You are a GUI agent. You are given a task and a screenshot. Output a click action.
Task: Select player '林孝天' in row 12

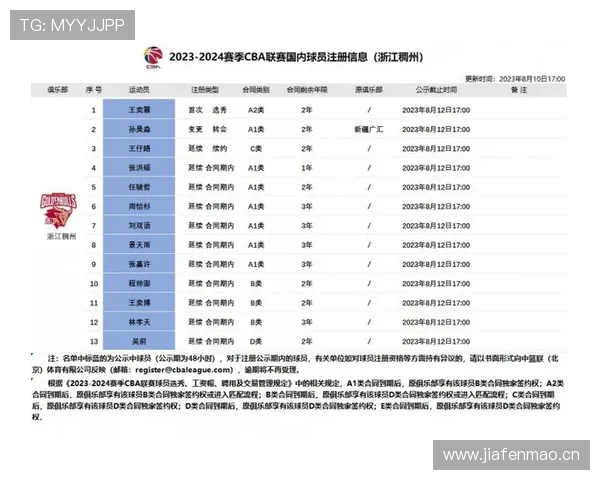(x=139, y=322)
